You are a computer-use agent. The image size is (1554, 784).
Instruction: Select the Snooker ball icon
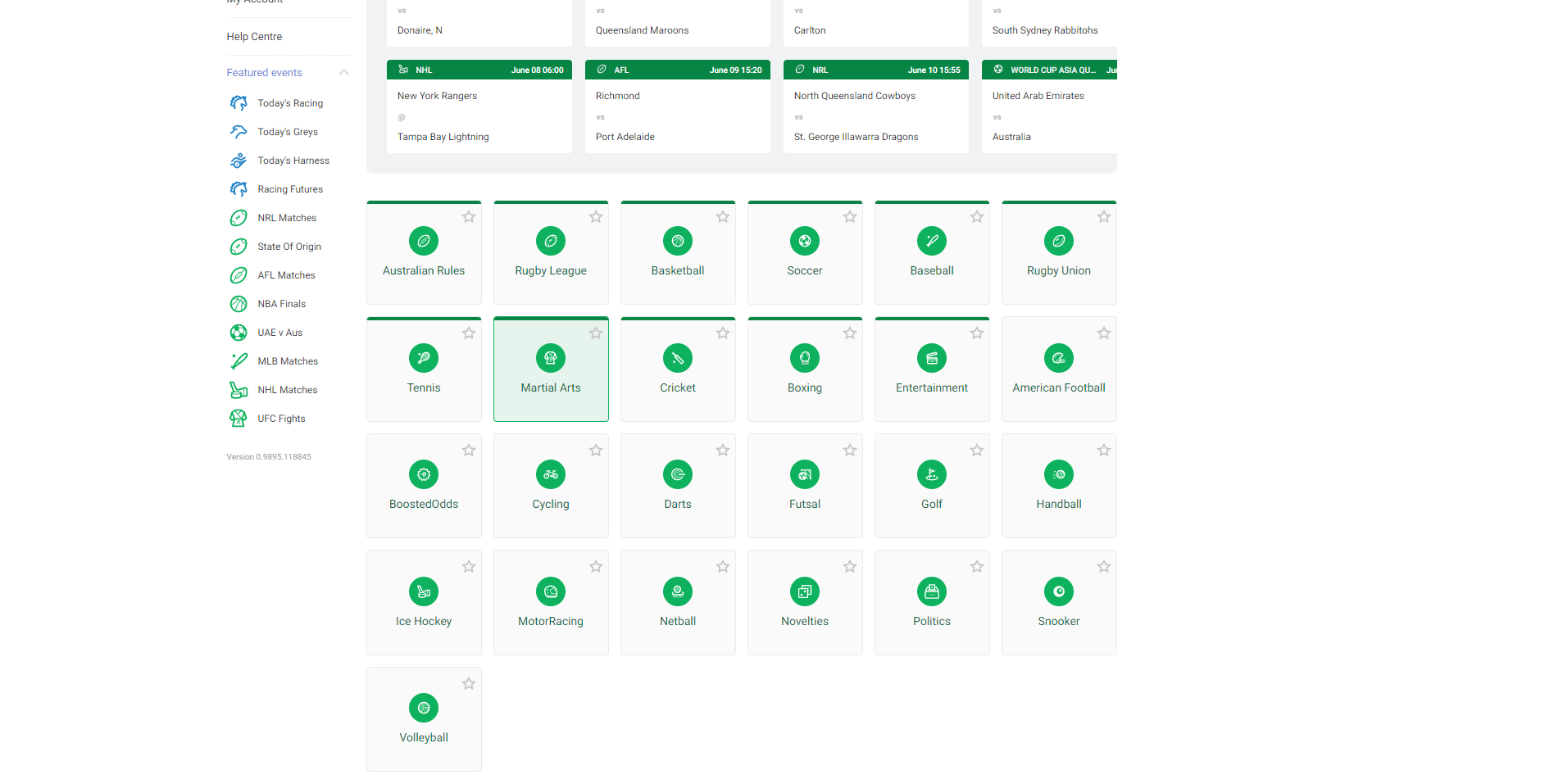[x=1059, y=591]
